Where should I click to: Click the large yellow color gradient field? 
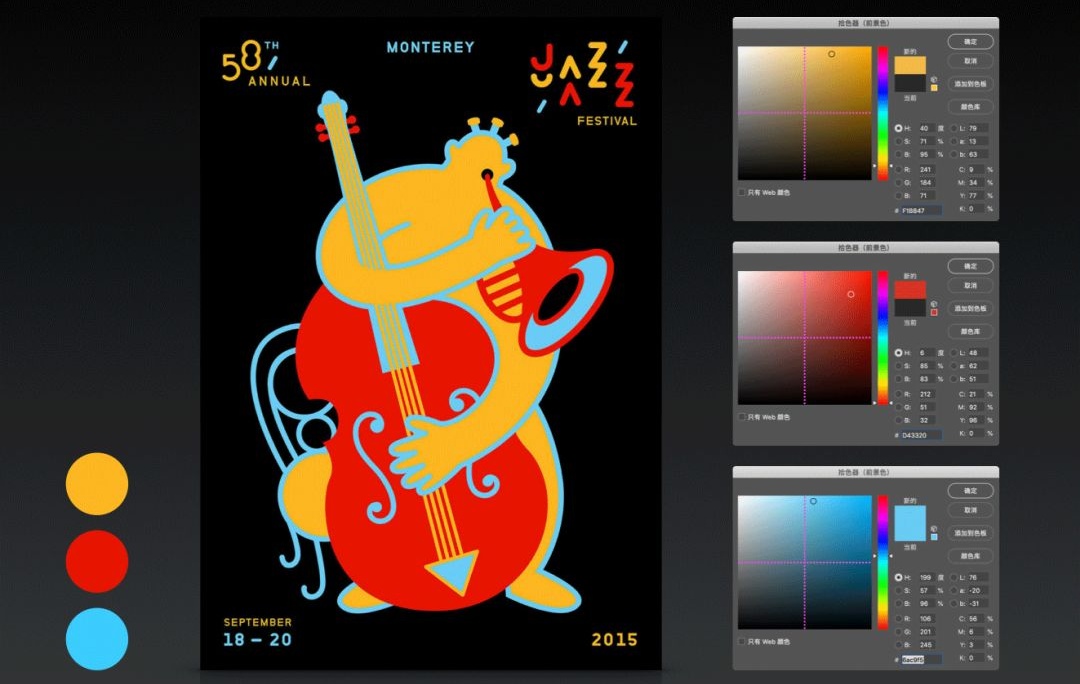[x=805, y=113]
